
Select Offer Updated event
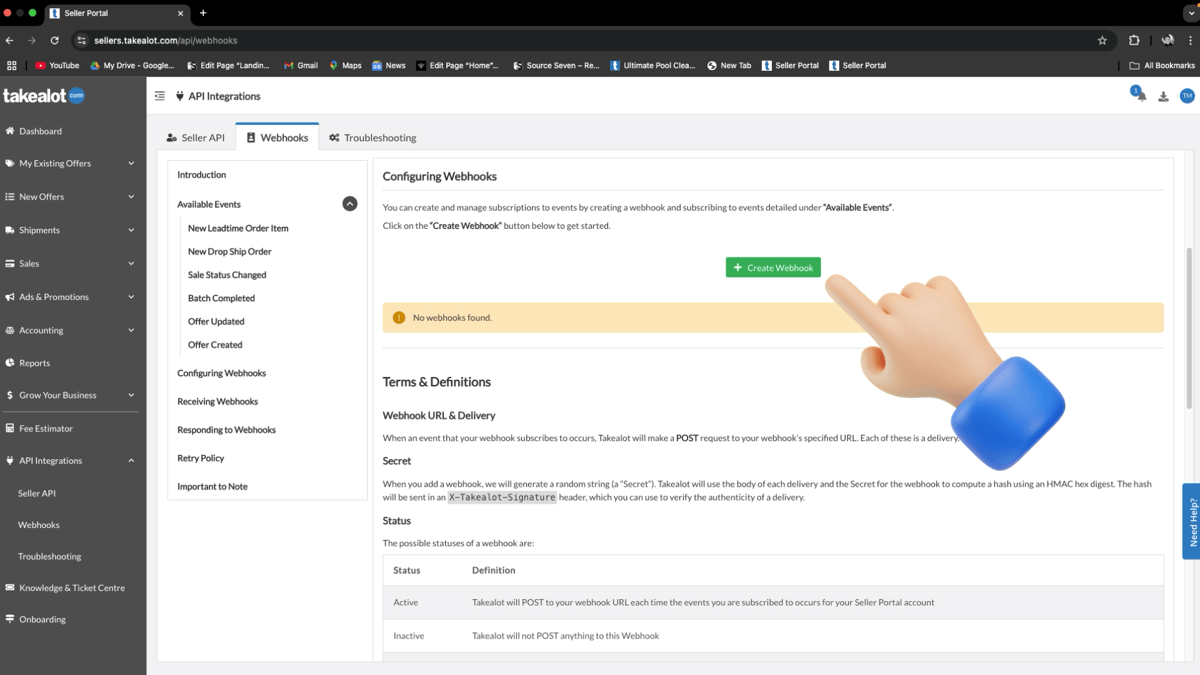[x=216, y=322]
